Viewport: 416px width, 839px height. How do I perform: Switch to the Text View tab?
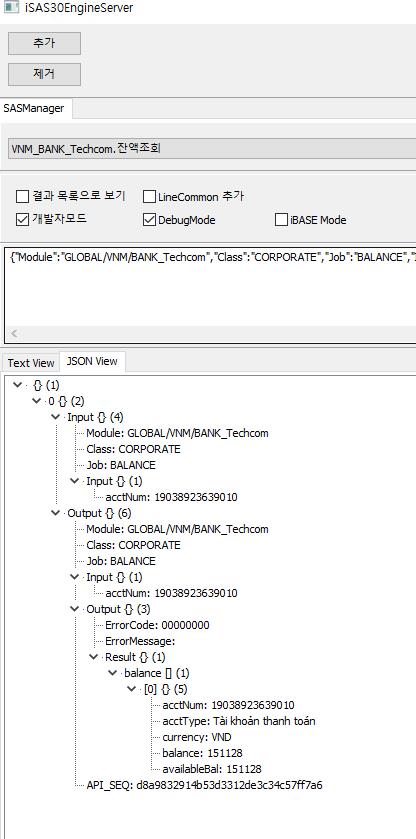[31, 363]
